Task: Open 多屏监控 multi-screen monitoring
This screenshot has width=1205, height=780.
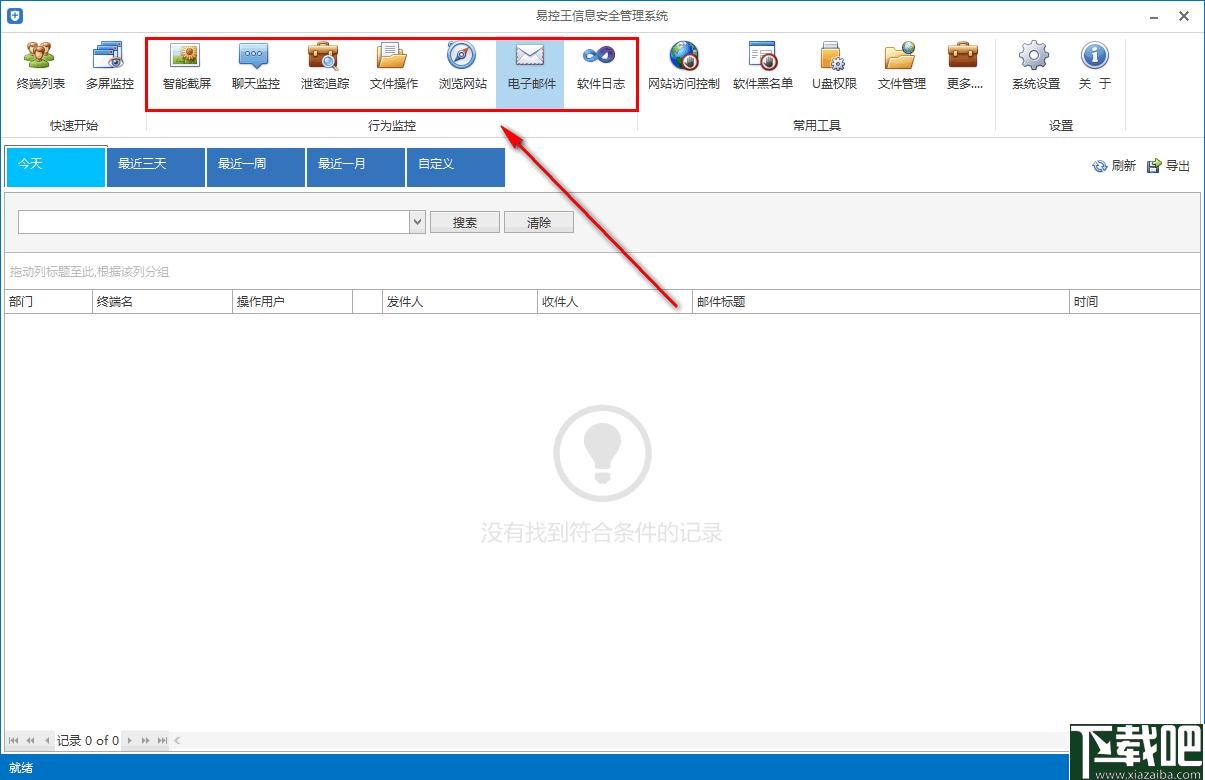Action: pos(109,66)
